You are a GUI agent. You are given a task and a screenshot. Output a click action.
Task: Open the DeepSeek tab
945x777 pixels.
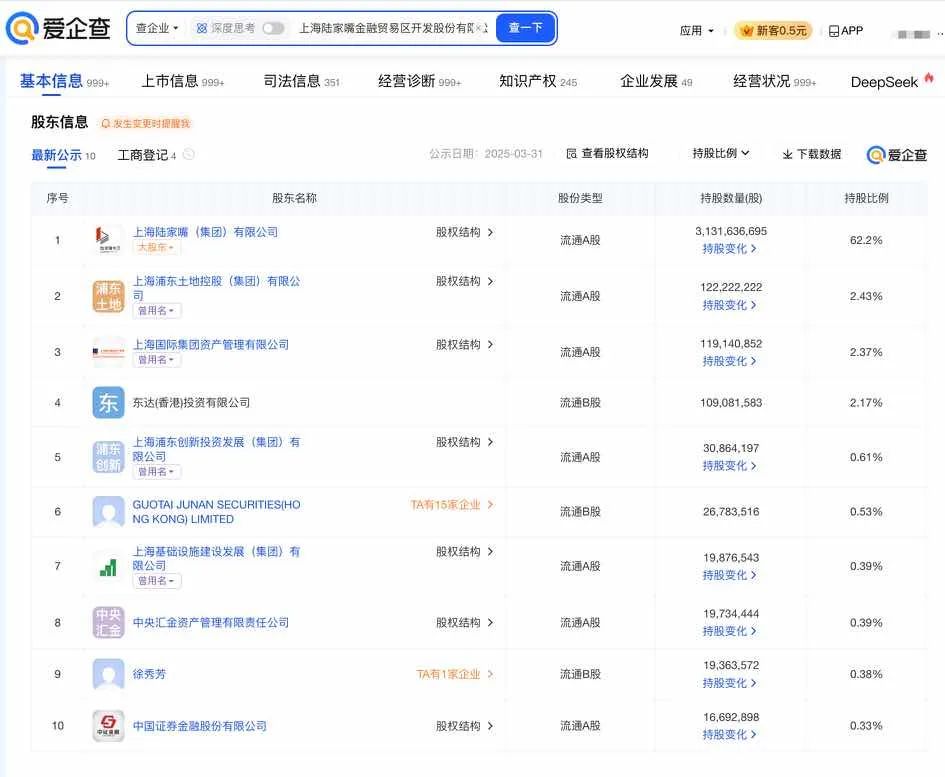click(892, 81)
